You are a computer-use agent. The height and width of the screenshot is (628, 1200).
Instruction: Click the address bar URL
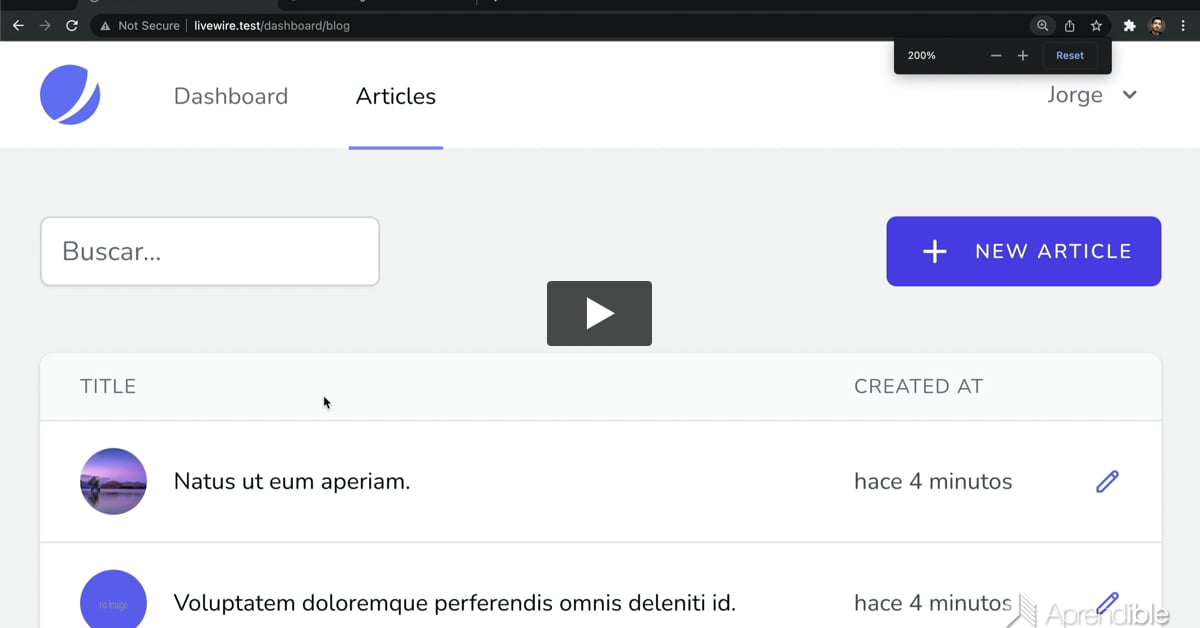272,26
